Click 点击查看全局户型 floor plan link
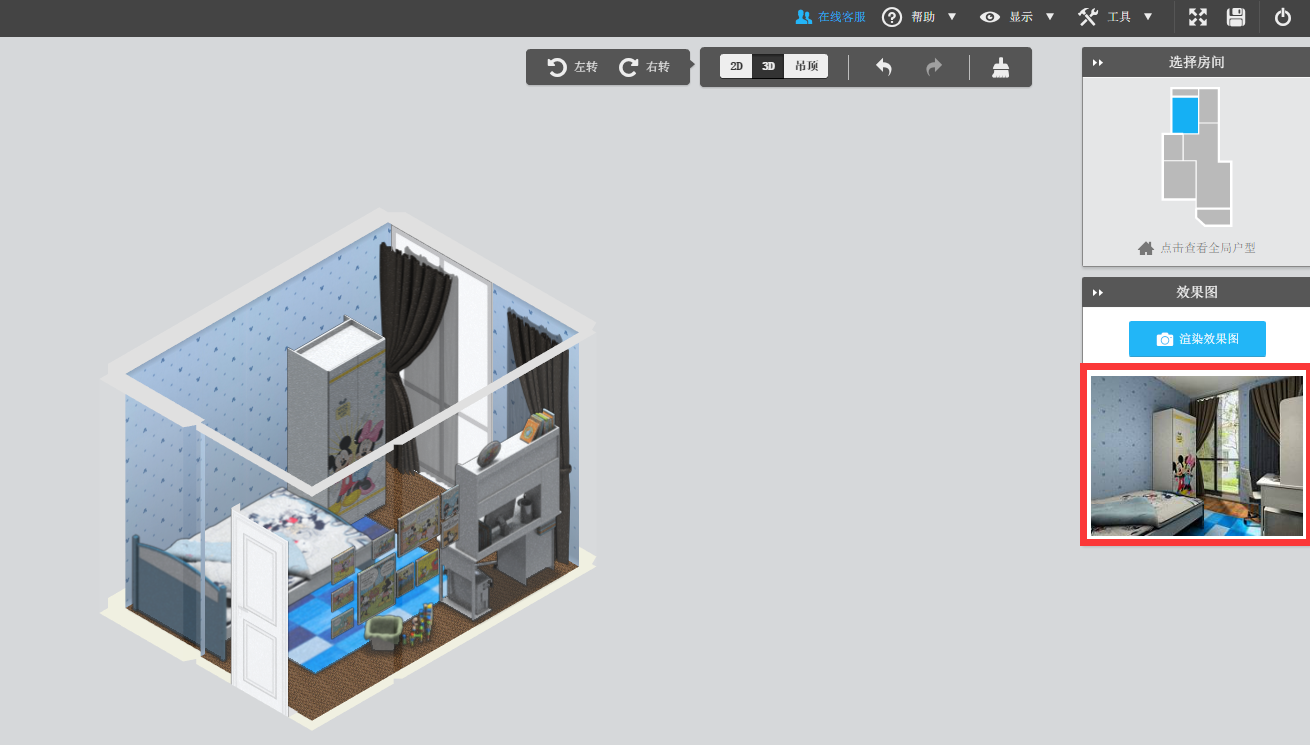 (x=1197, y=248)
